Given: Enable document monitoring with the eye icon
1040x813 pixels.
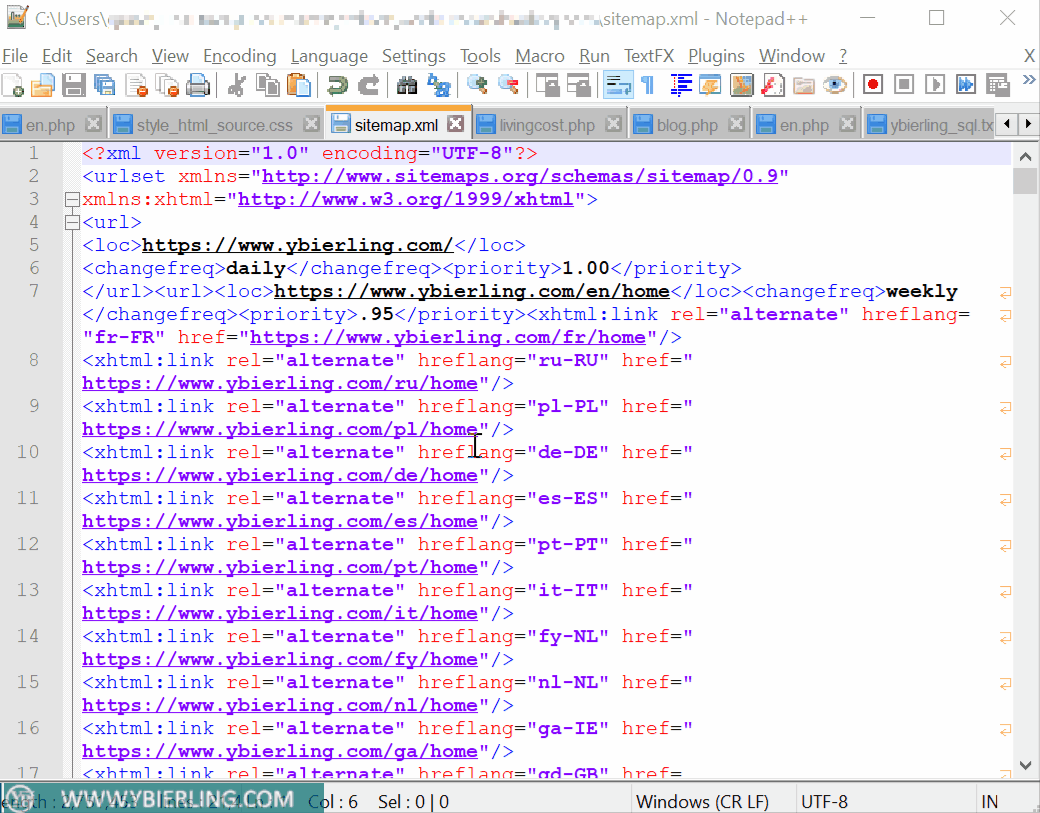Looking at the screenshot, I should click(835, 86).
